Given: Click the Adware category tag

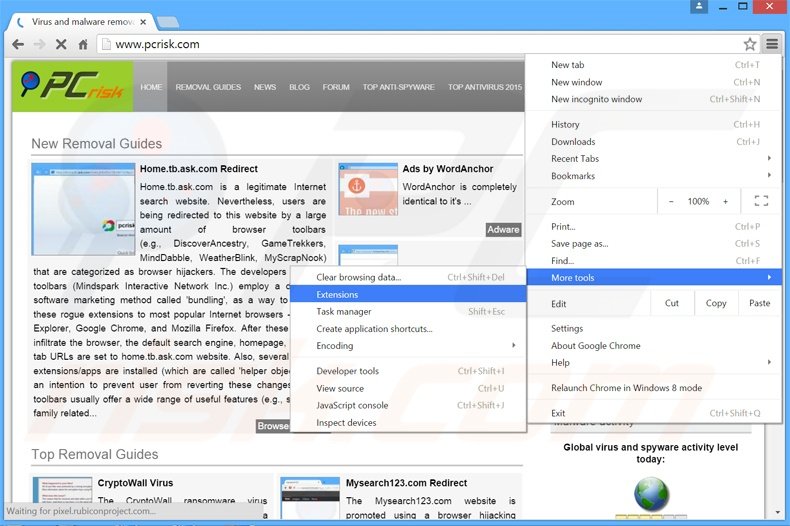Looking at the screenshot, I should point(503,229).
